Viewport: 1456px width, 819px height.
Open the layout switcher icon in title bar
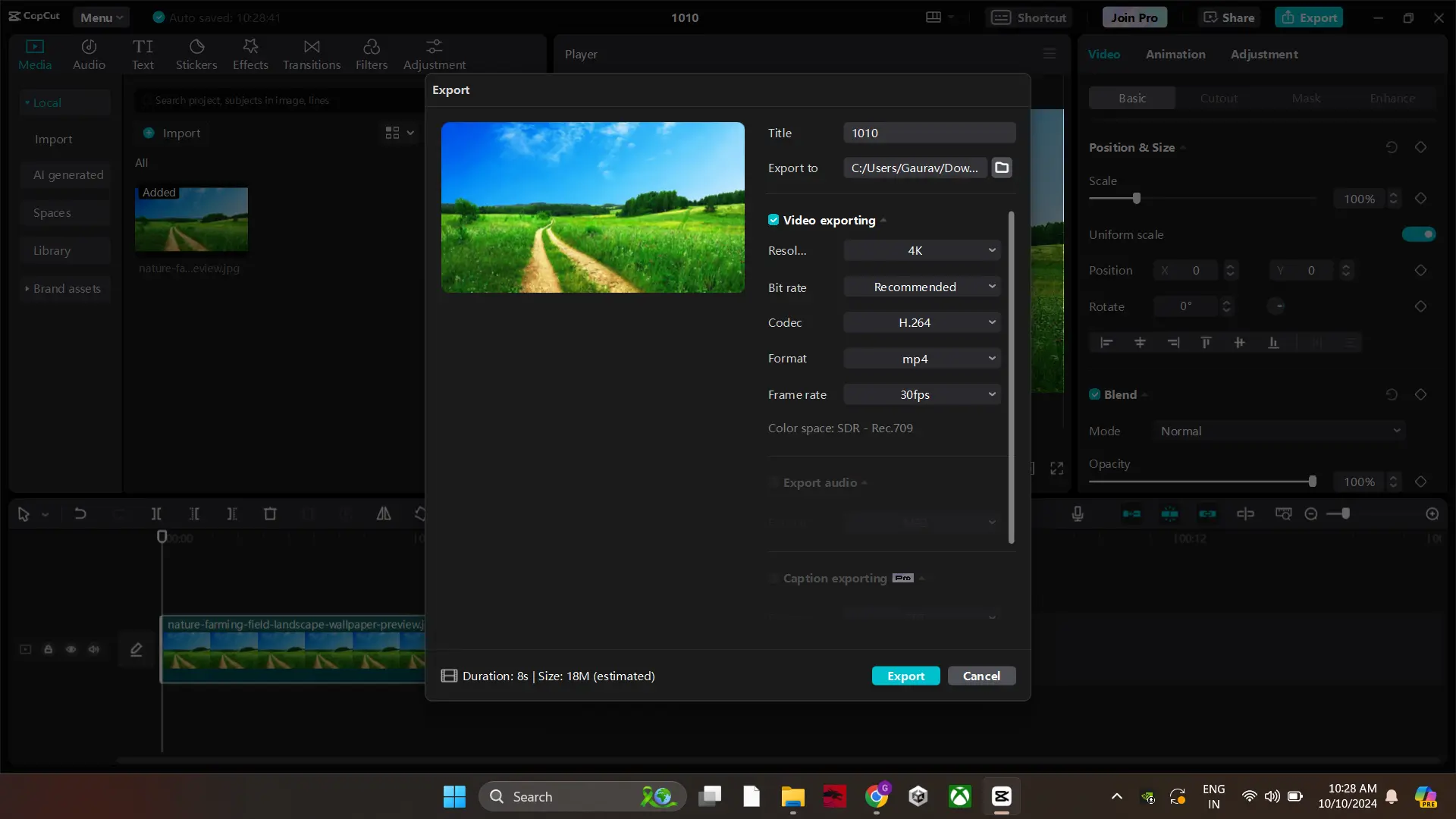(x=940, y=17)
